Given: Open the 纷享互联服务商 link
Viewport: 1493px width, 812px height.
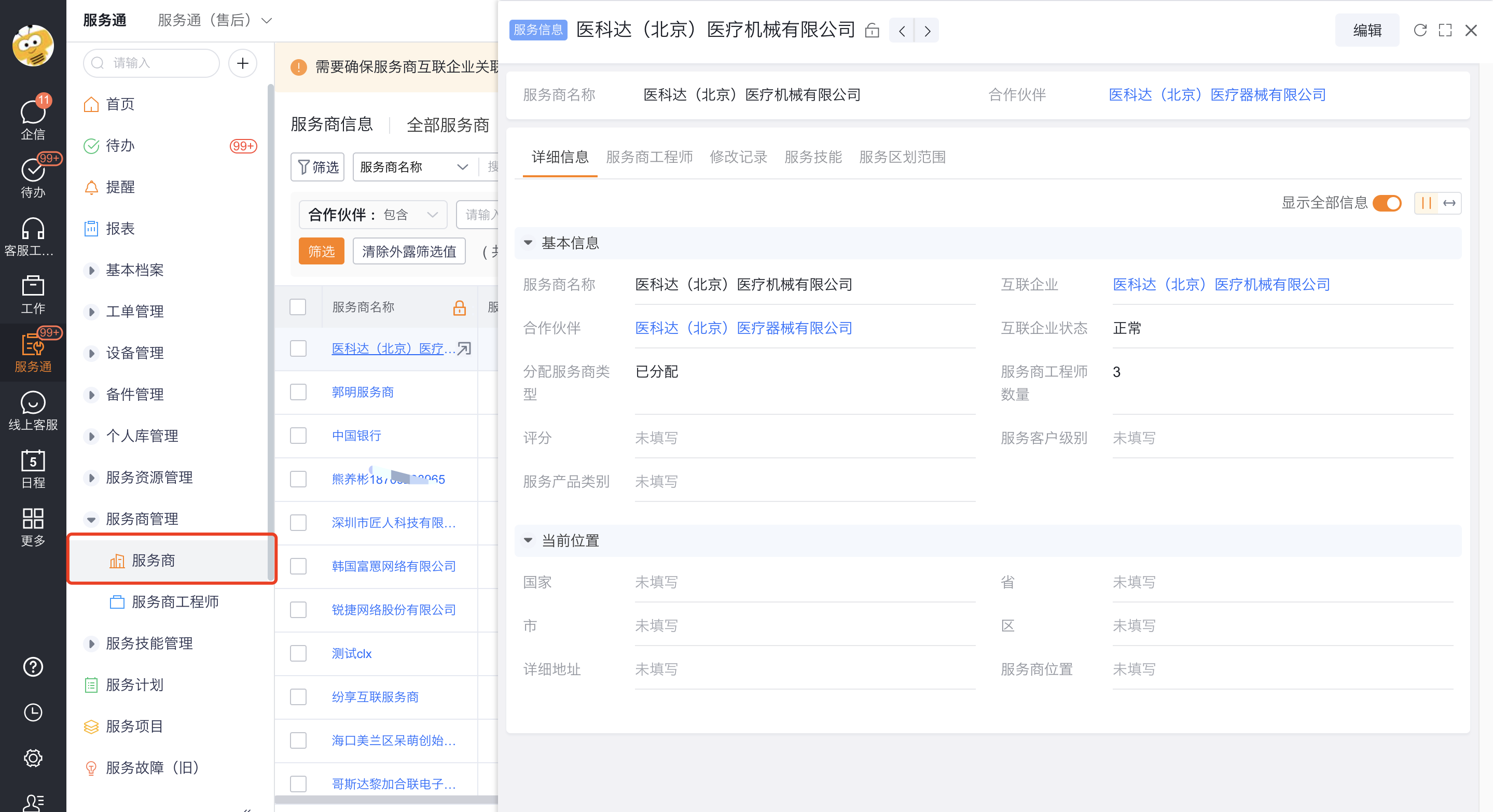Looking at the screenshot, I should coord(375,697).
